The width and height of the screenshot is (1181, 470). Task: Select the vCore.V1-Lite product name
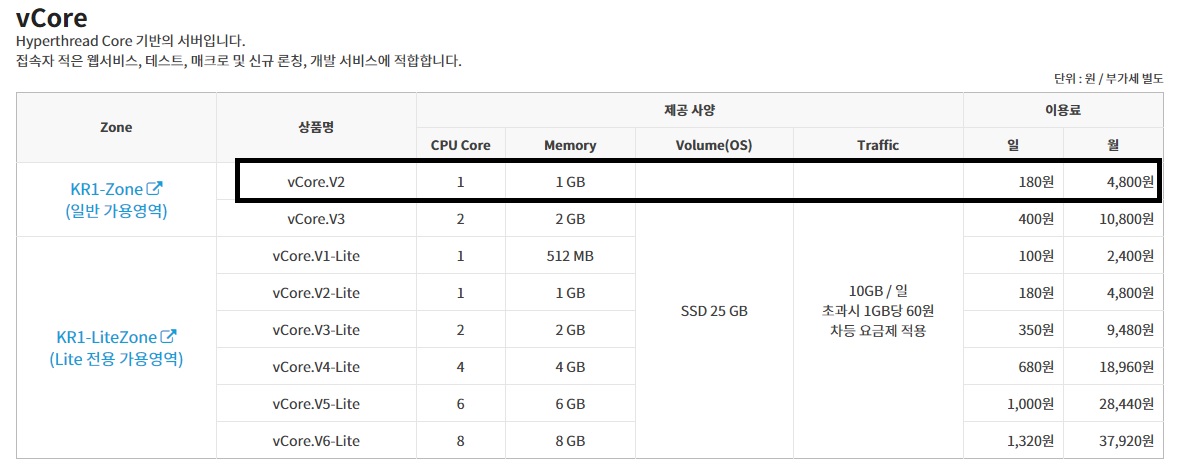(316, 256)
